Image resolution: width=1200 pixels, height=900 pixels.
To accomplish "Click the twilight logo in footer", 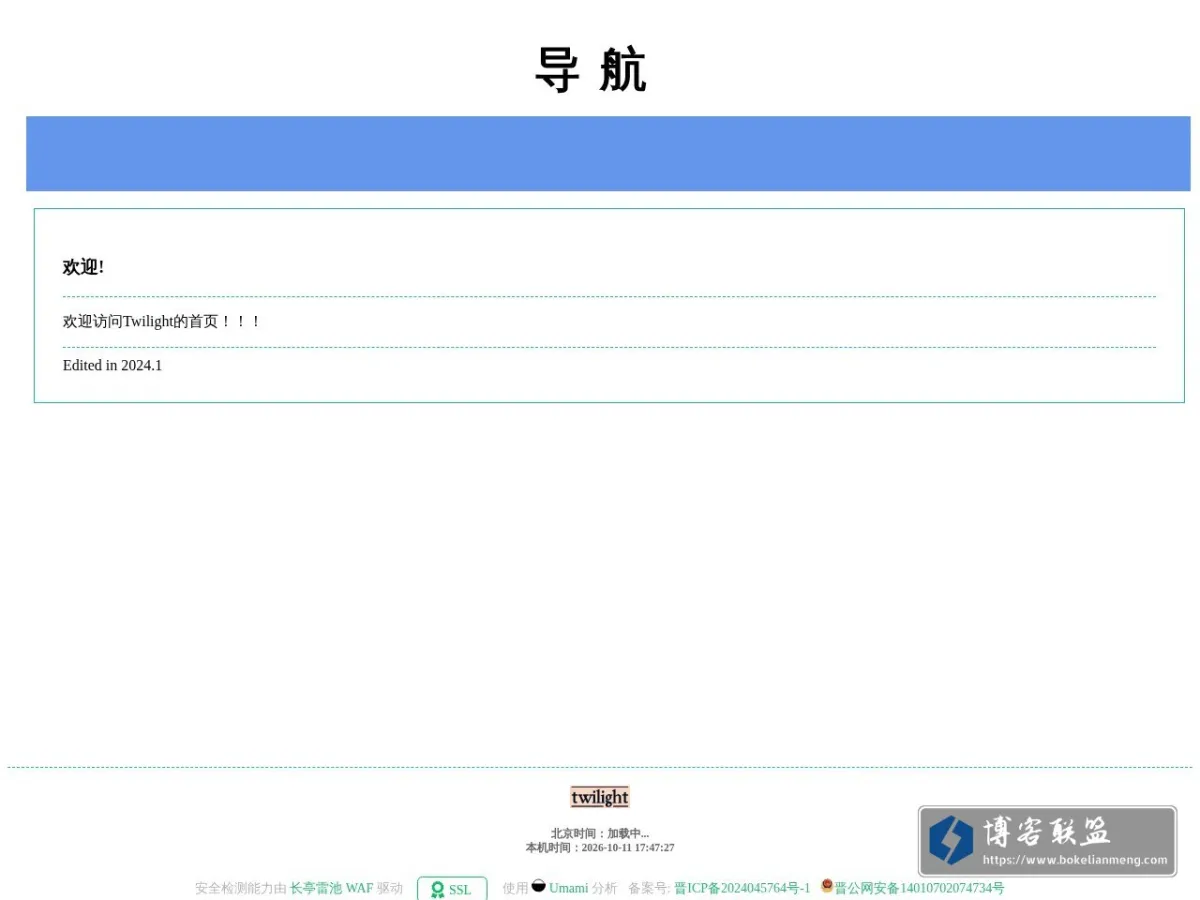I will tap(600, 797).
